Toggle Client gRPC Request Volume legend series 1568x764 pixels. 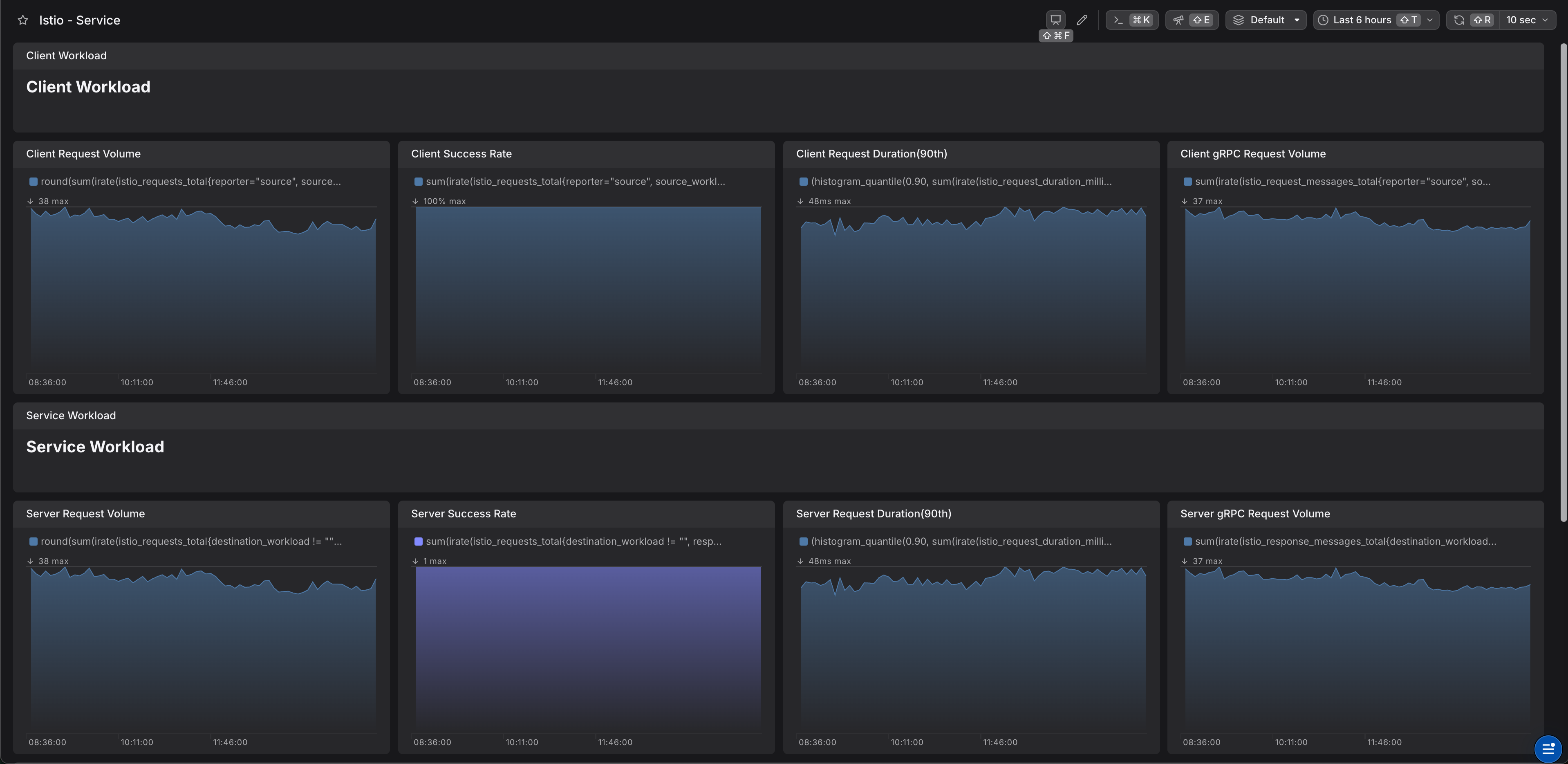[1342, 182]
